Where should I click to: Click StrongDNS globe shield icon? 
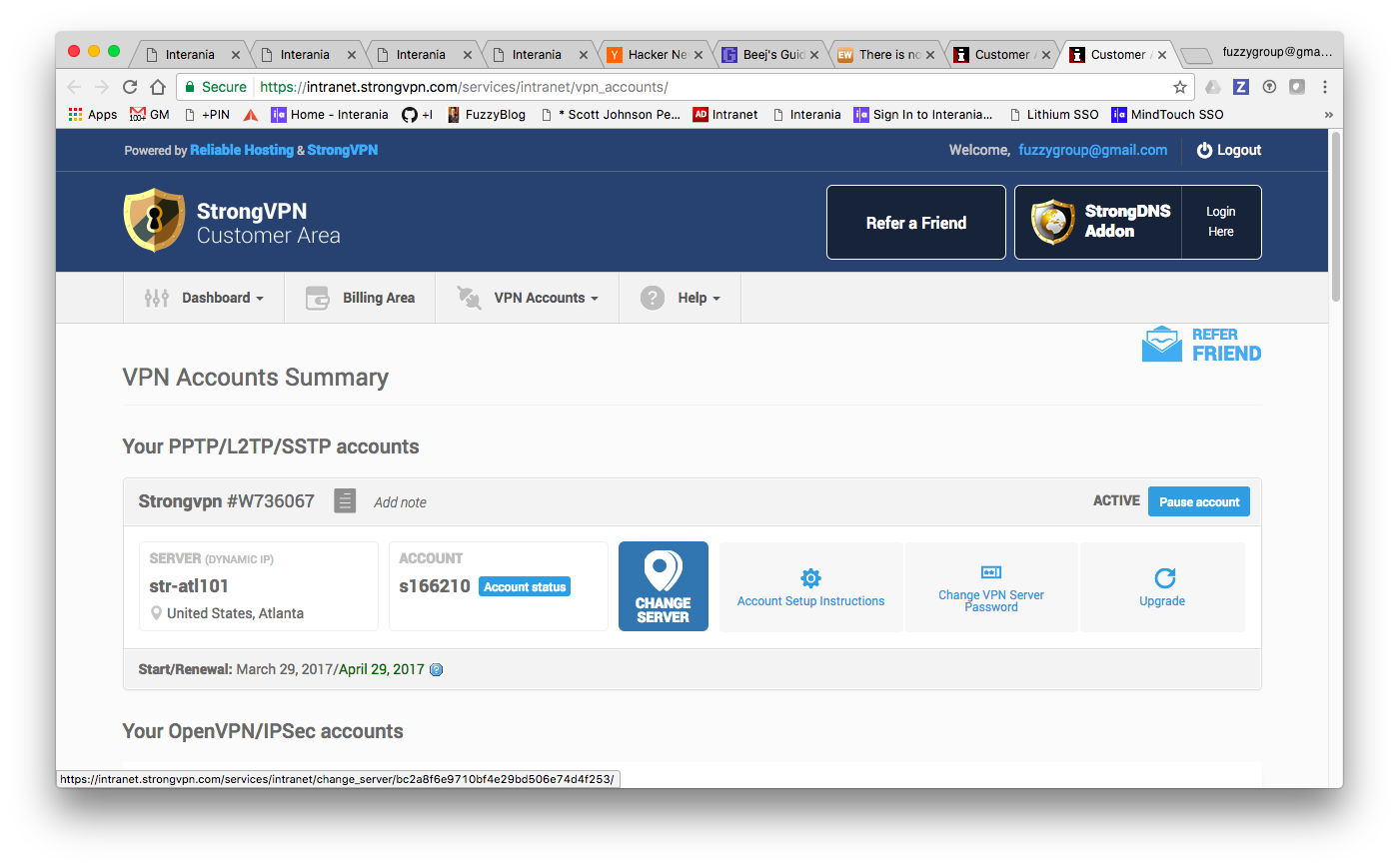(x=1053, y=222)
